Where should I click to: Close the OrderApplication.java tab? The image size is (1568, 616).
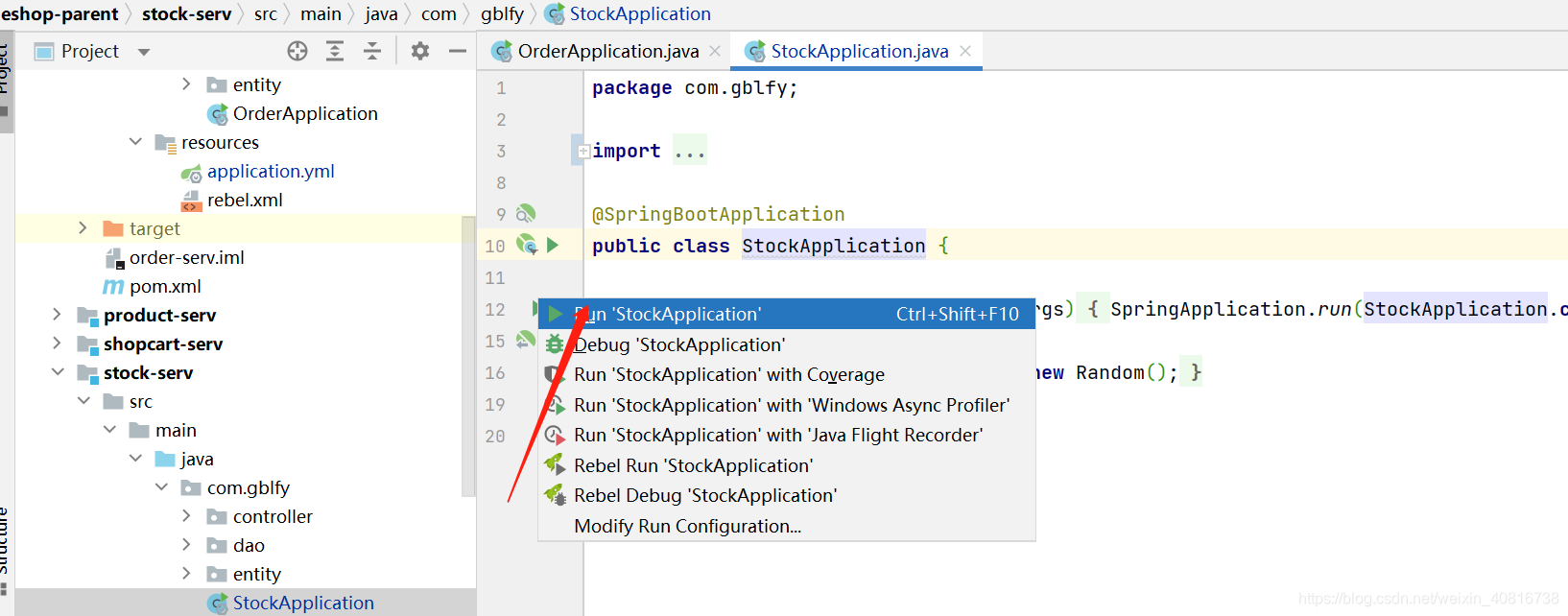tap(715, 51)
